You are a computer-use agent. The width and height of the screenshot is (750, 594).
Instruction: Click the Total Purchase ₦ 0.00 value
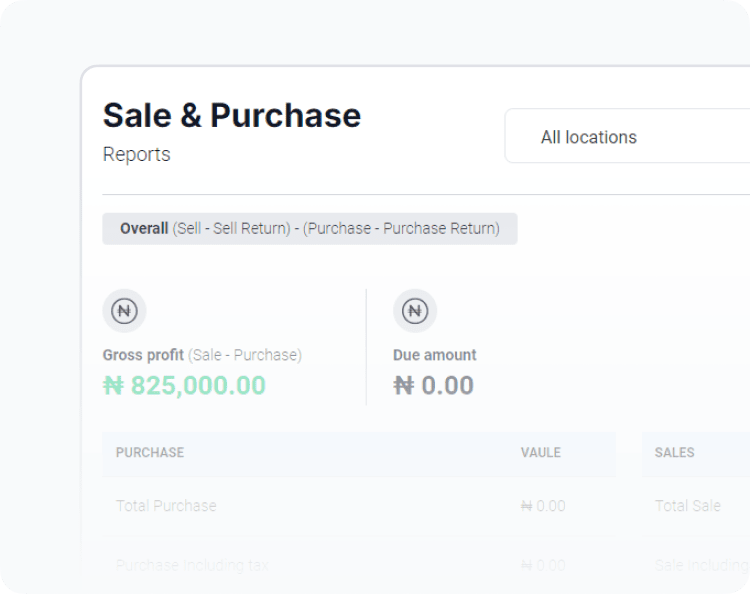[x=543, y=506]
